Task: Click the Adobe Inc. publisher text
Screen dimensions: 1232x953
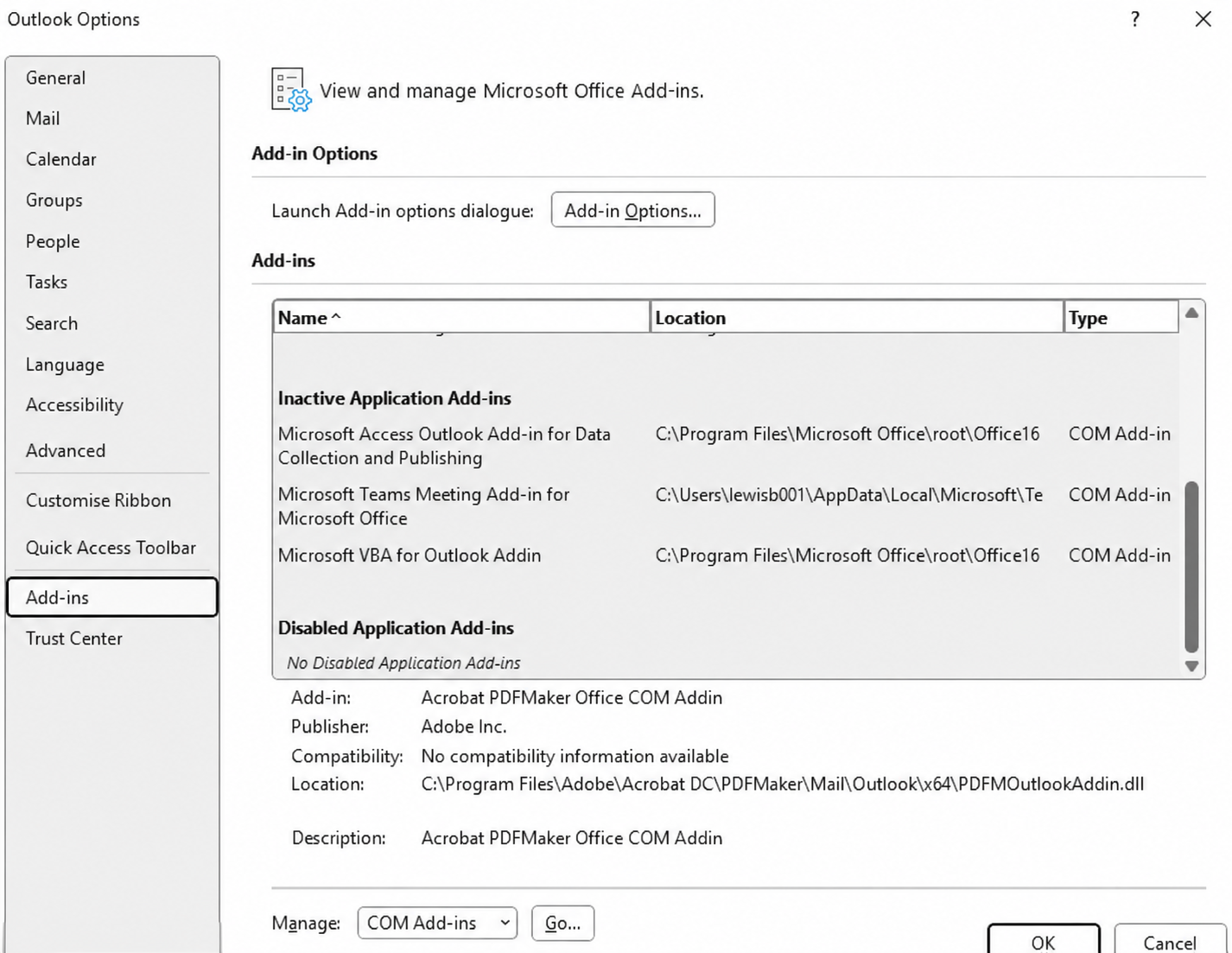Action: pos(464,727)
